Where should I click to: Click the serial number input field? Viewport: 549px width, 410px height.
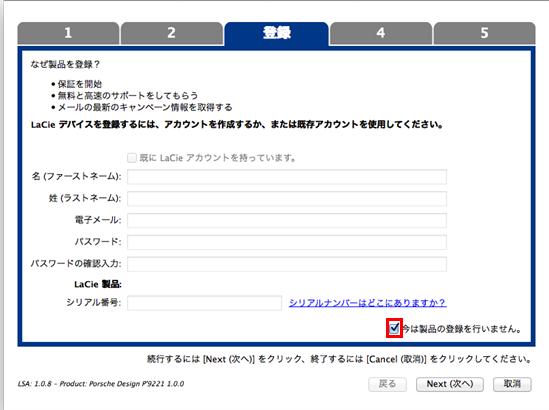coord(204,303)
